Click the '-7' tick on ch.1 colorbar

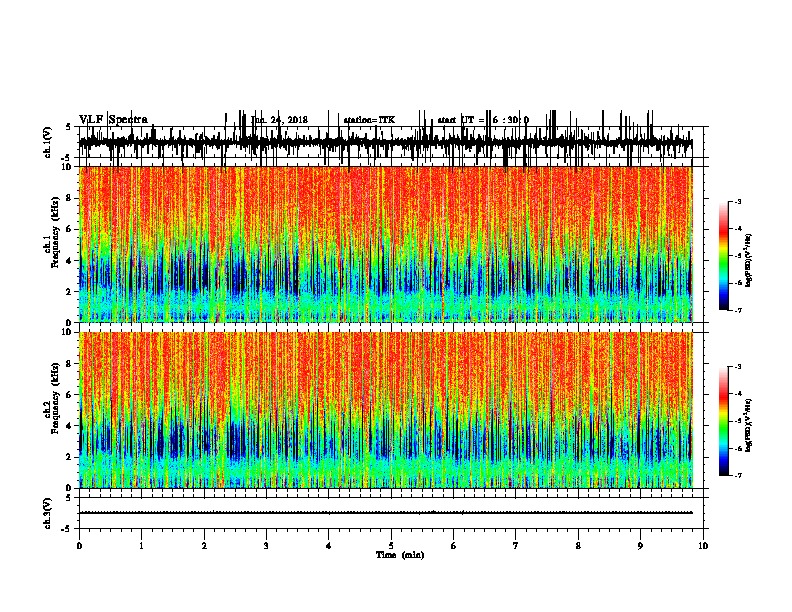point(737,311)
